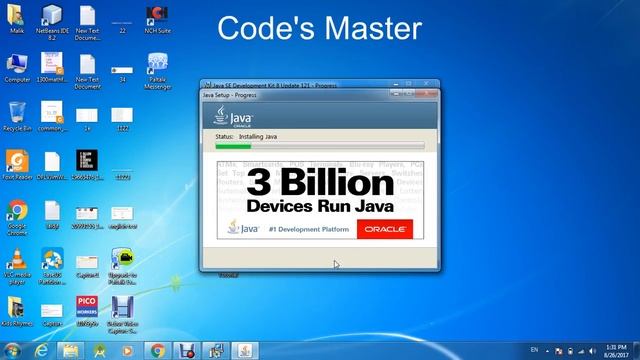Click the #1 Development Platform text
Viewport: 640px width, 360px height.
[309, 229]
